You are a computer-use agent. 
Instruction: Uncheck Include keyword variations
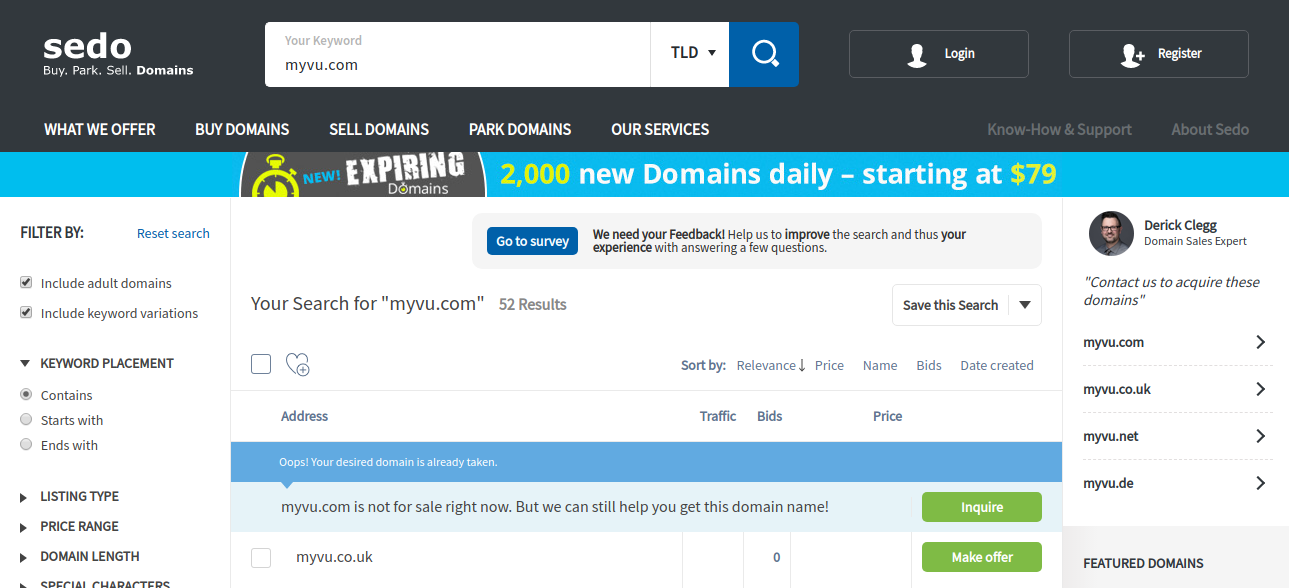pyautogui.click(x=27, y=313)
